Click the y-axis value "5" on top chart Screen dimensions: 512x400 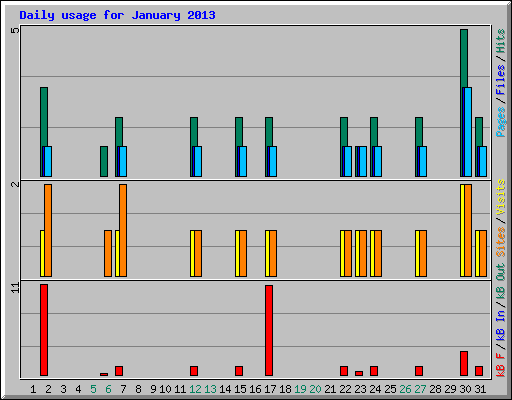pos(15,30)
